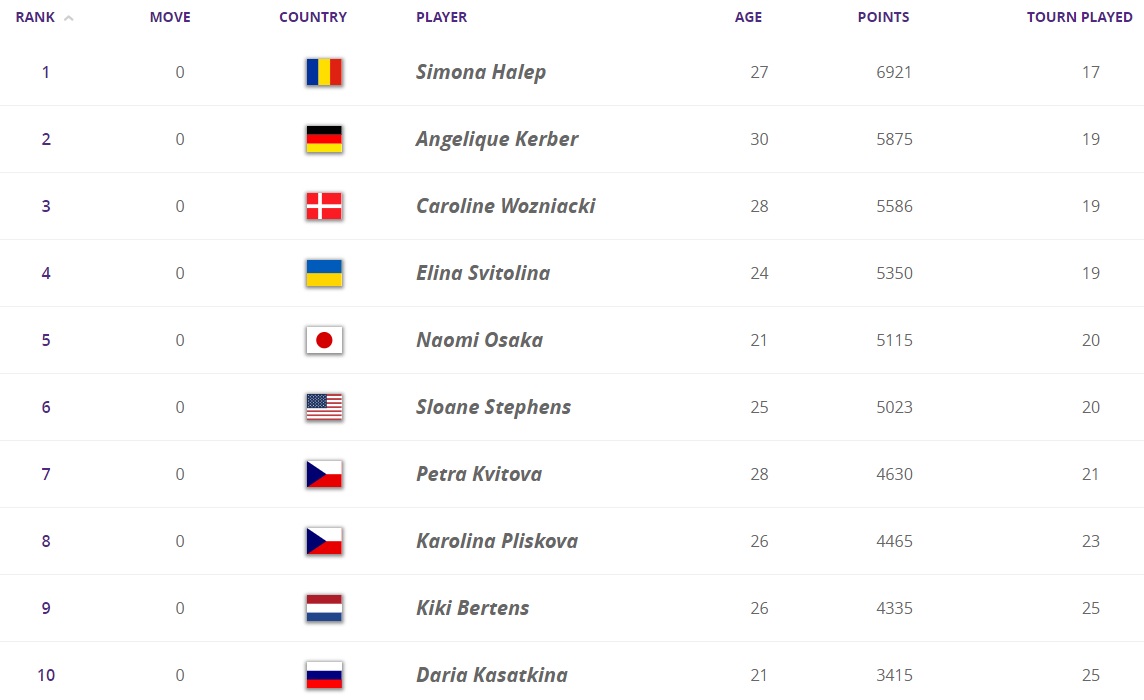The height and width of the screenshot is (700, 1144).
Task: Toggle the RANK column sort arrow
Action: point(69,18)
